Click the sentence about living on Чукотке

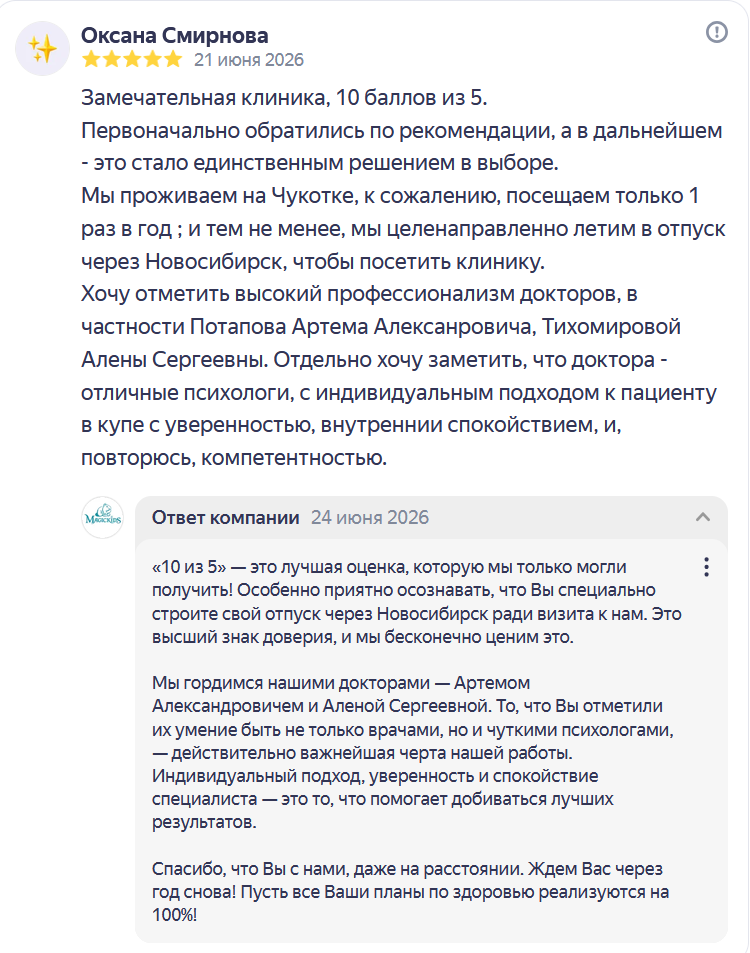pos(403,229)
